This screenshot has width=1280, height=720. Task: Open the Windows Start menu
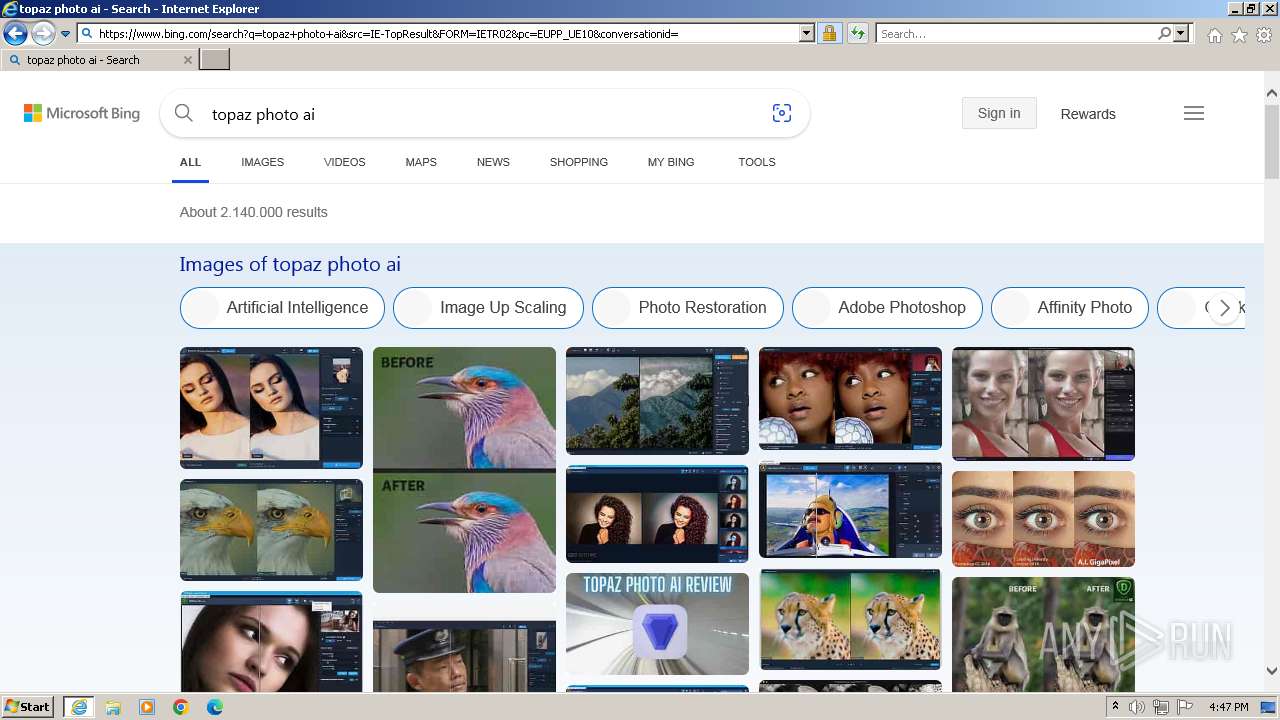(28, 707)
